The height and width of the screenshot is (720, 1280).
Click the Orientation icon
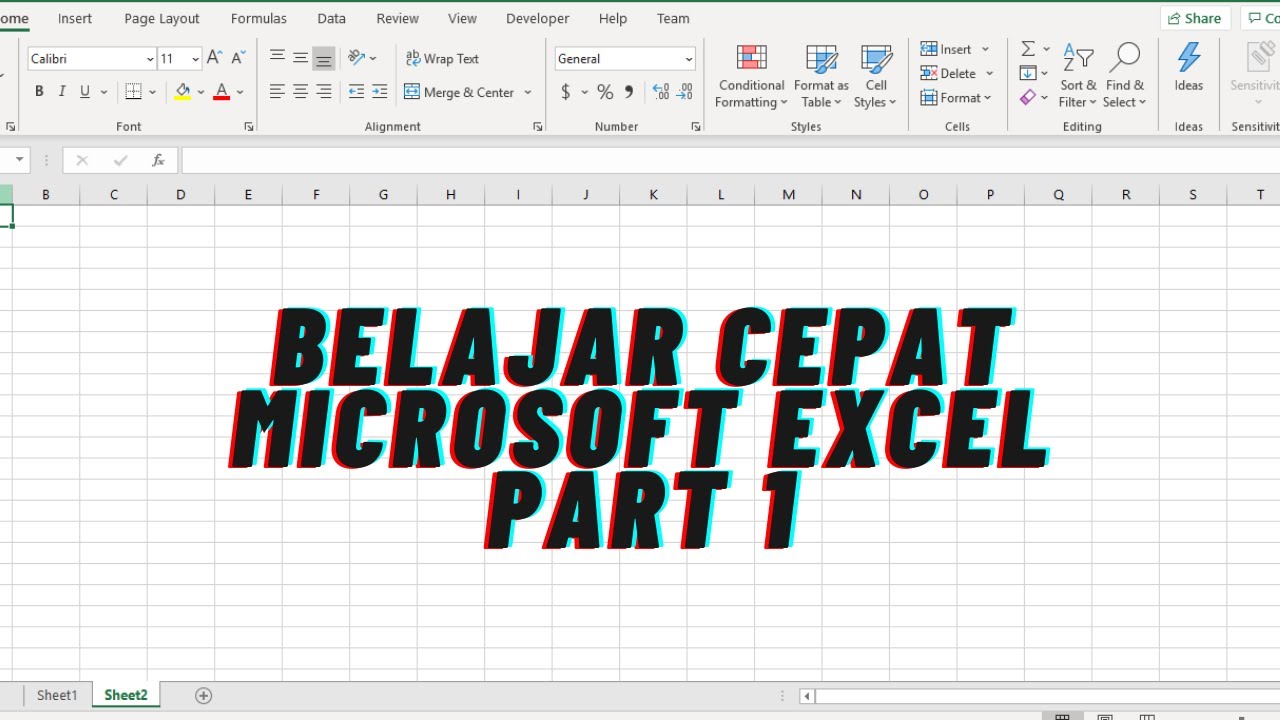(356, 59)
